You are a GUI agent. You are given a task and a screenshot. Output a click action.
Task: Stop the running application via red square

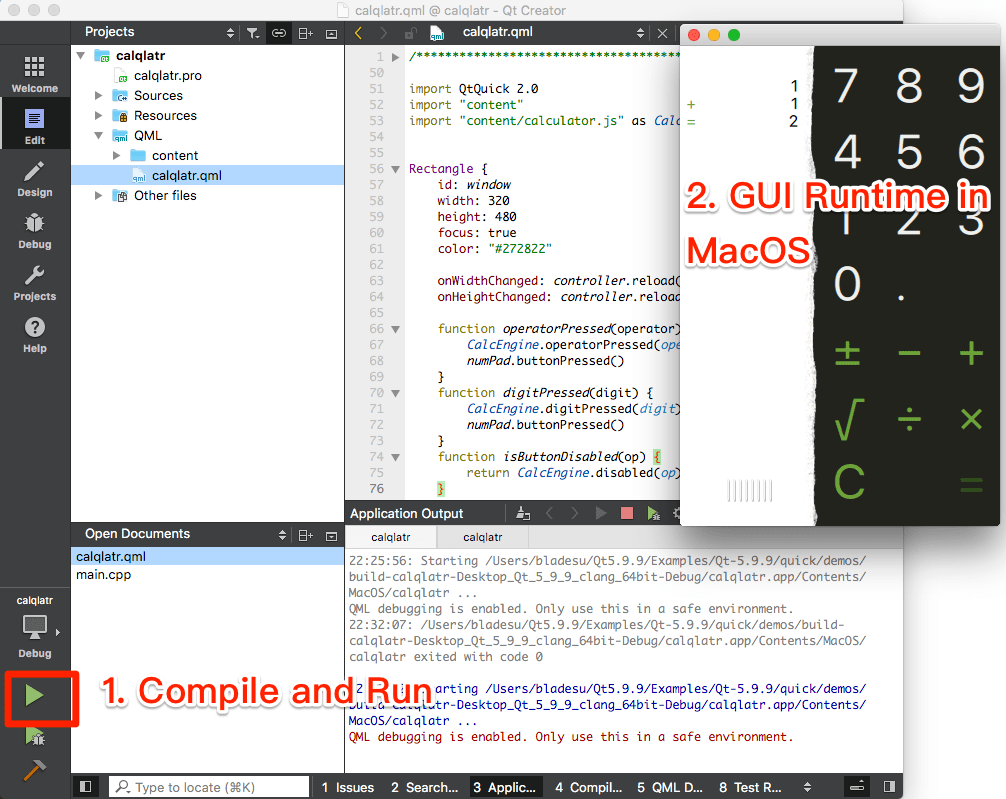pos(627,512)
